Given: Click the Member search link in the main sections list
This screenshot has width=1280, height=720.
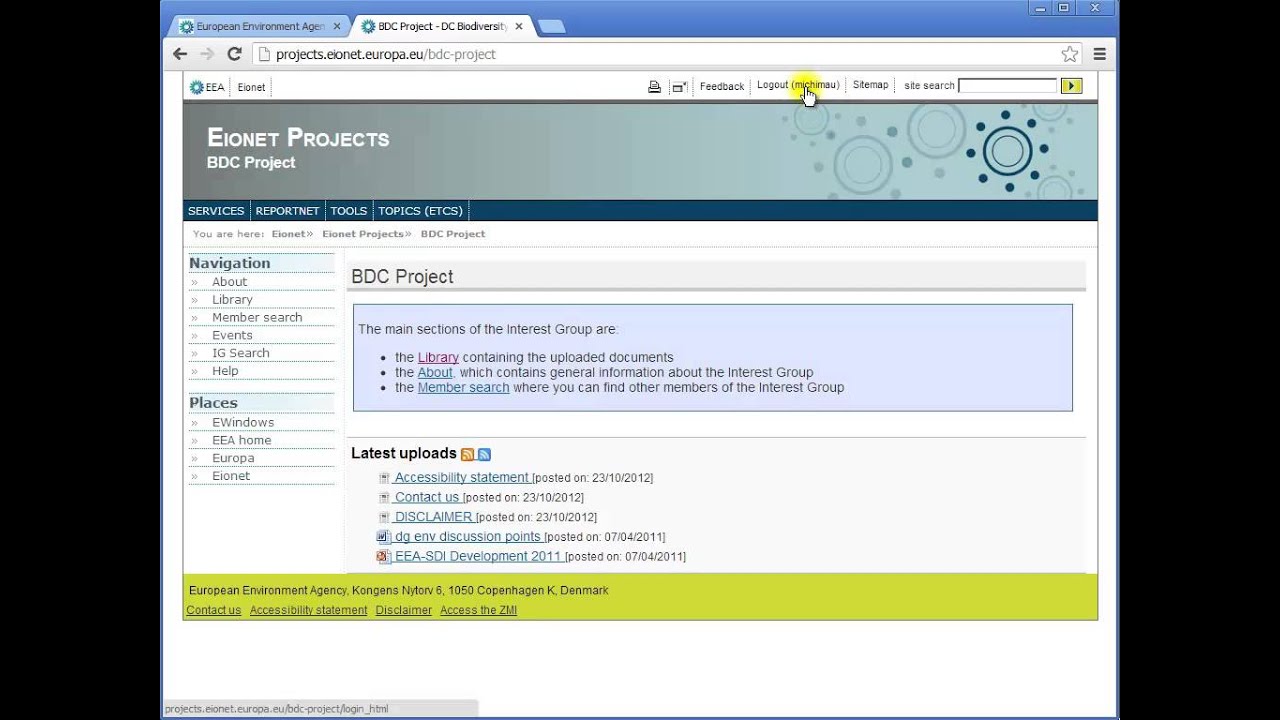Looking at the screenshot, I should (x=463, y=387).
